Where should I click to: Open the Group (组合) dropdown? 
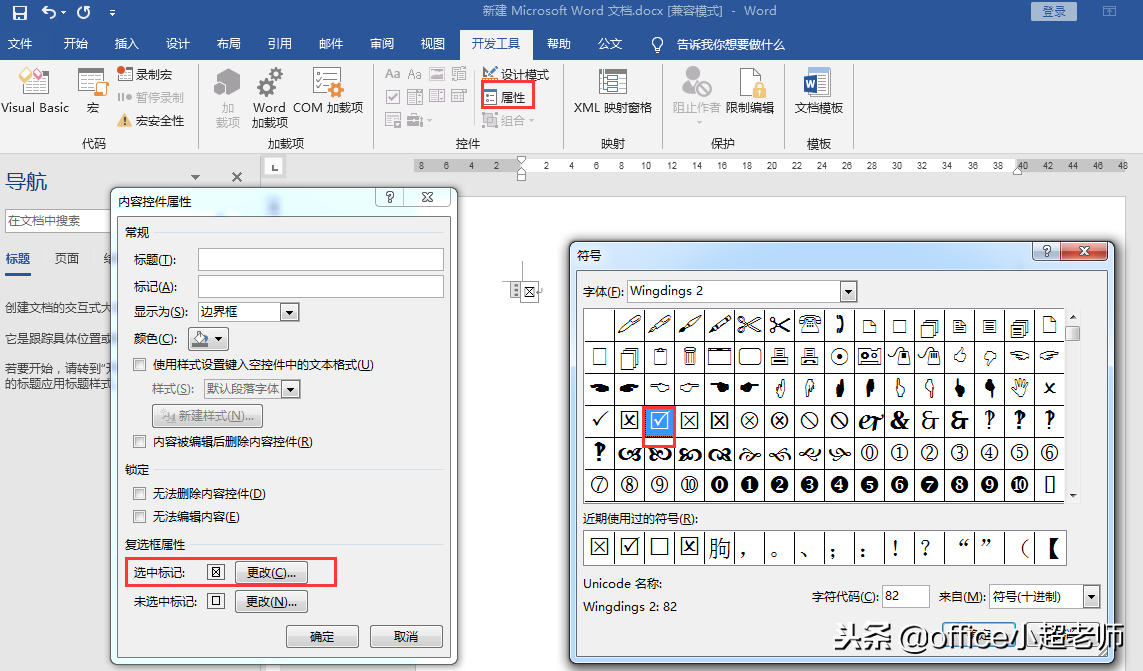point(509,120)
